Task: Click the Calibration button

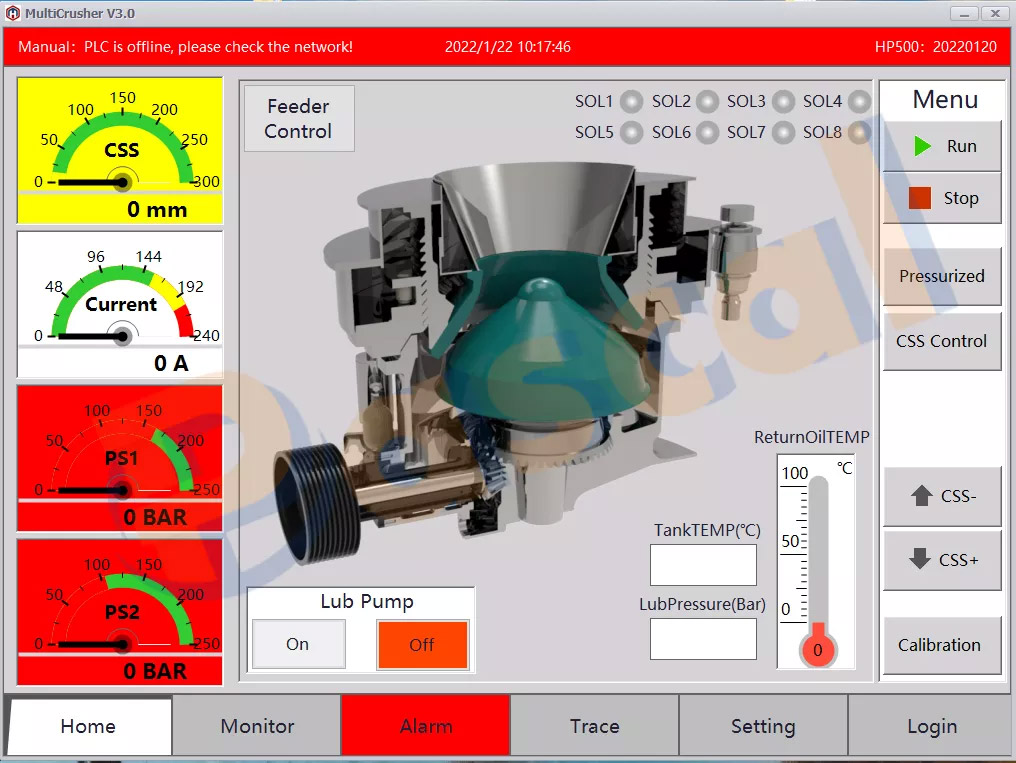Action: [x=942, y=645]
